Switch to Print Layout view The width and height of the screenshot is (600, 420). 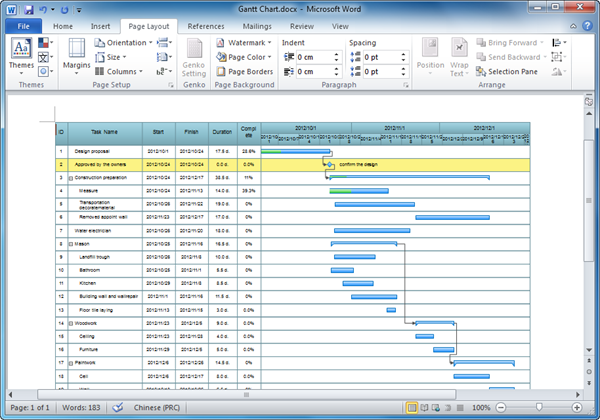(412, 408)
